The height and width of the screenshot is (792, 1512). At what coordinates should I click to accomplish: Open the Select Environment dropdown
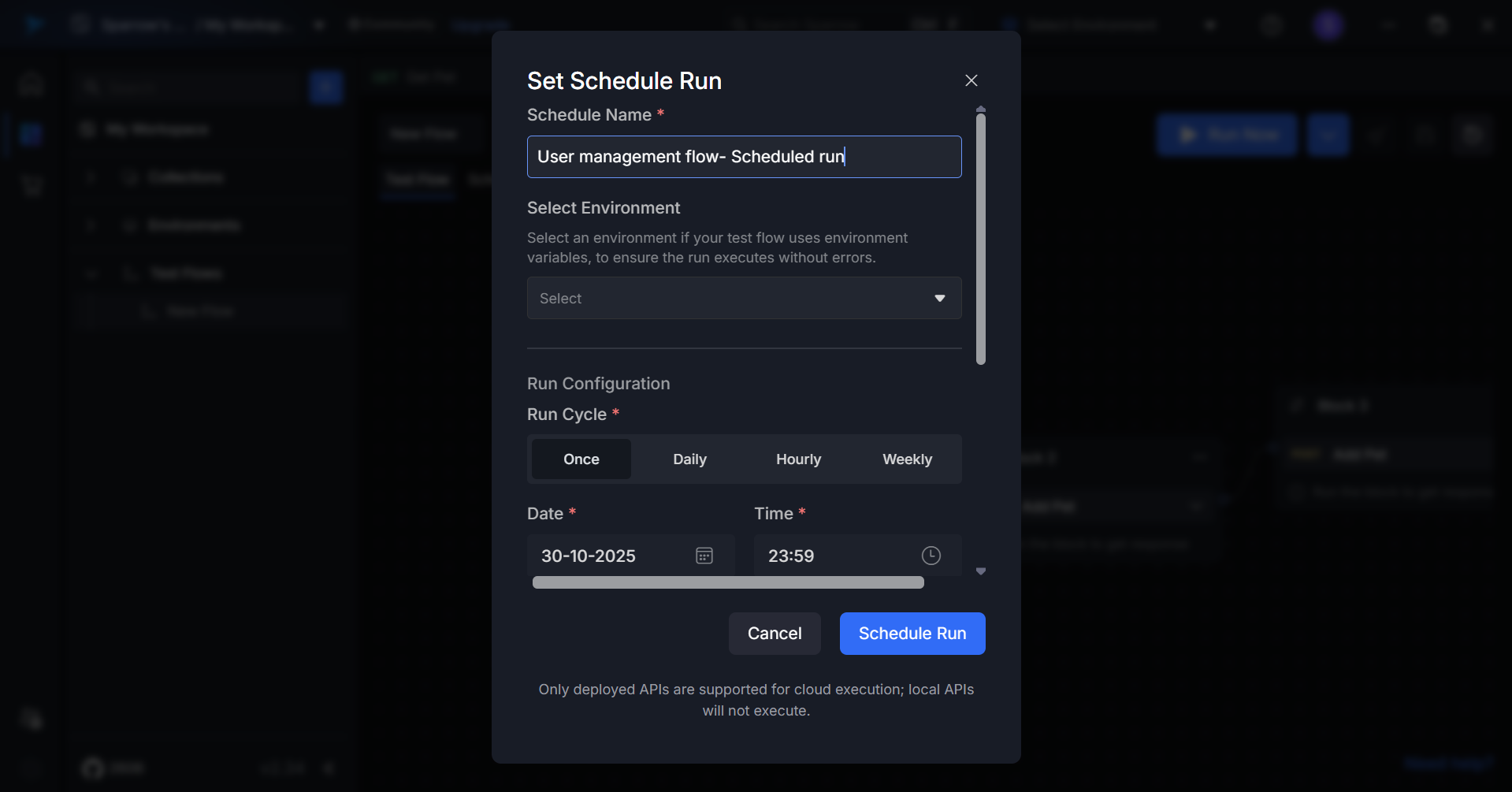733,298
